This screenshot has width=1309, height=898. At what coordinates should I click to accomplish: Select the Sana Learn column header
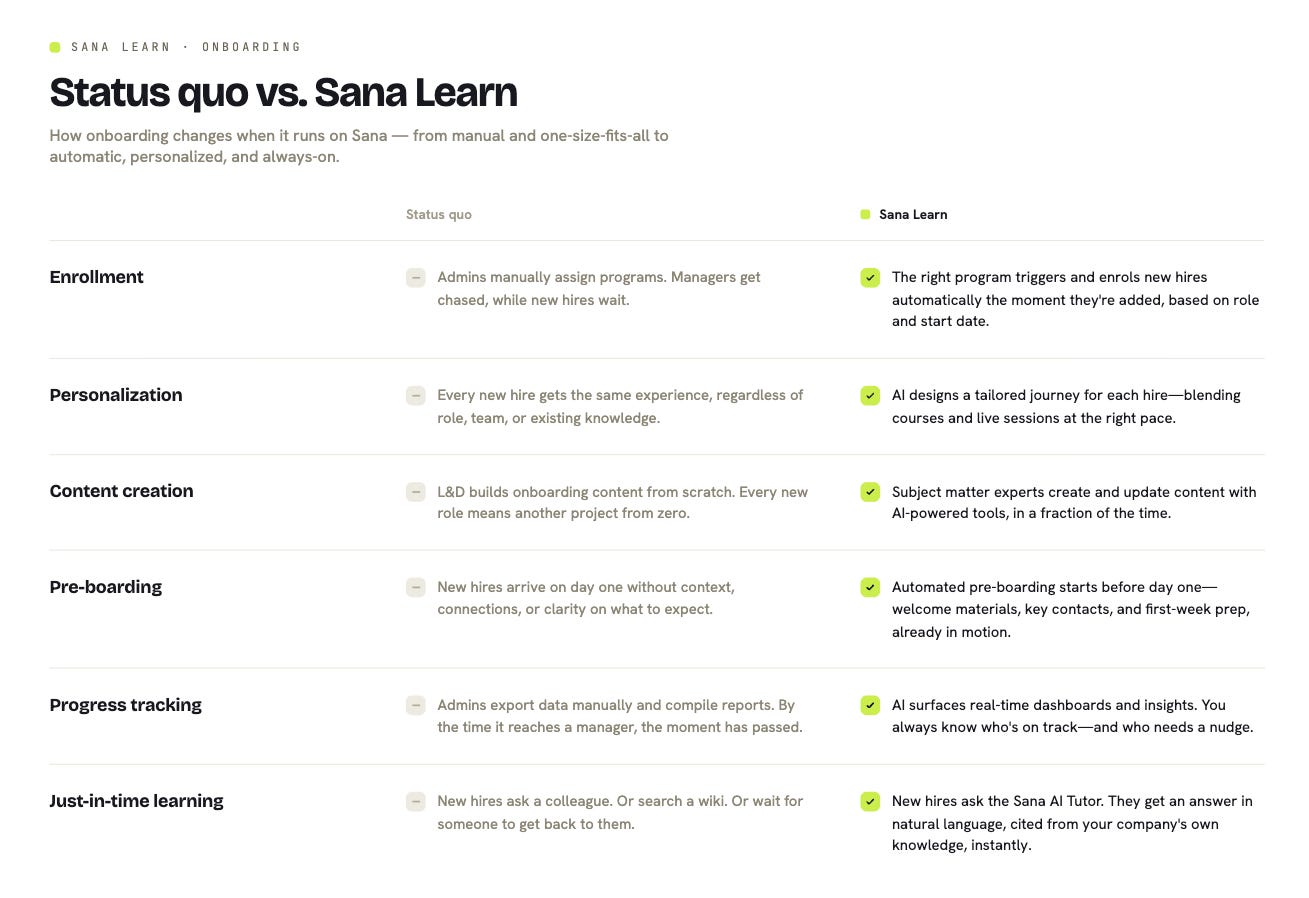(913, 214)
